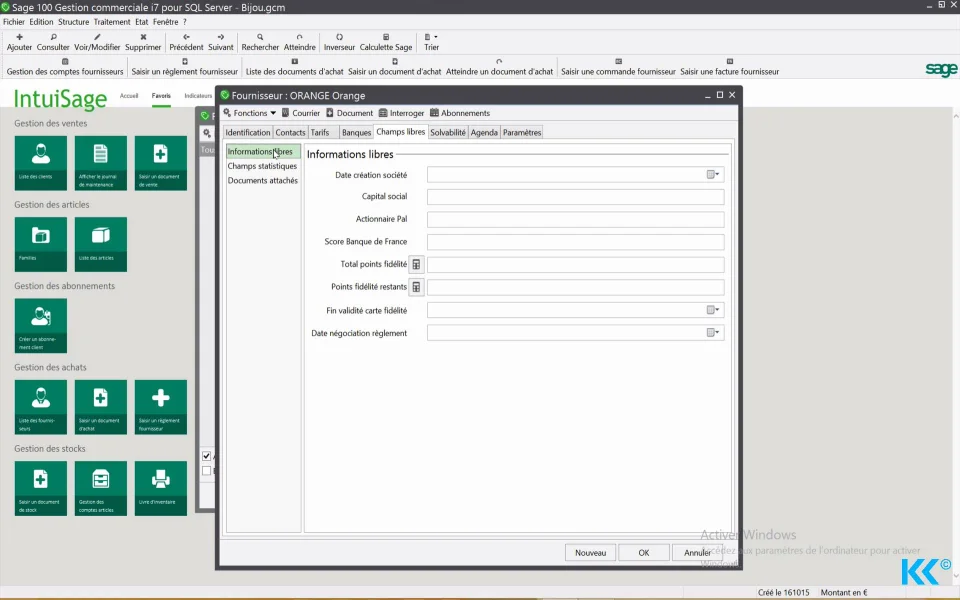The width and height of the screenshot is (960, 600).
Task: Open Afficher le journal de maintenance tile
Action: [101, 163]
